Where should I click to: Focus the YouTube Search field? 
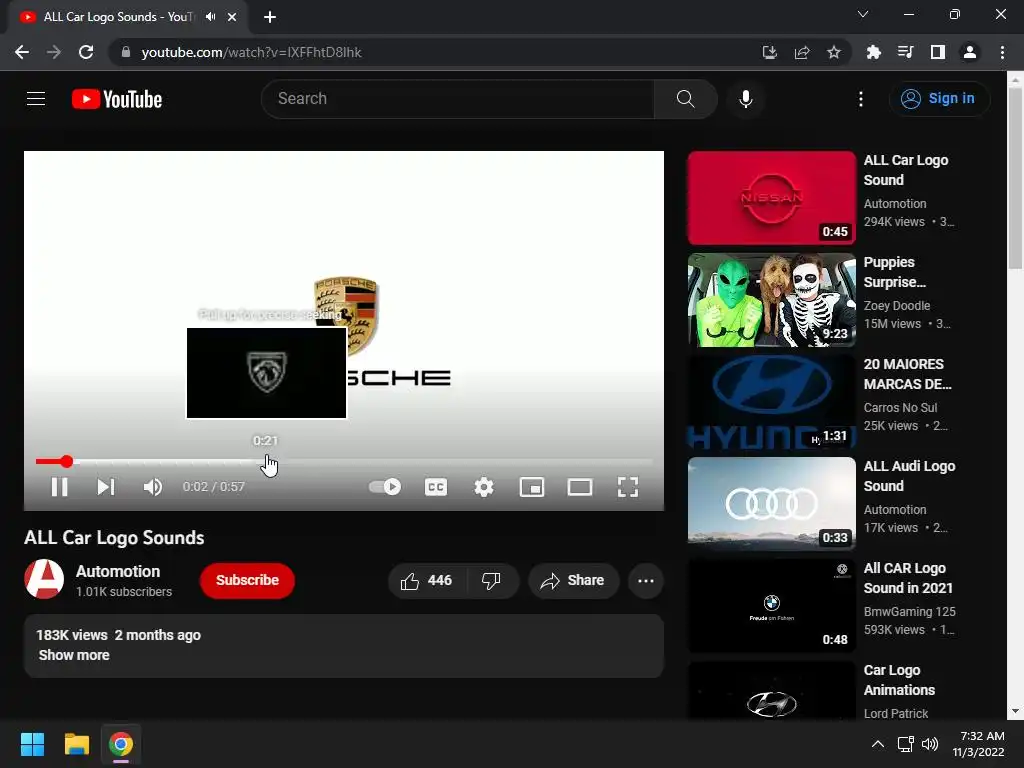[457, 99]
